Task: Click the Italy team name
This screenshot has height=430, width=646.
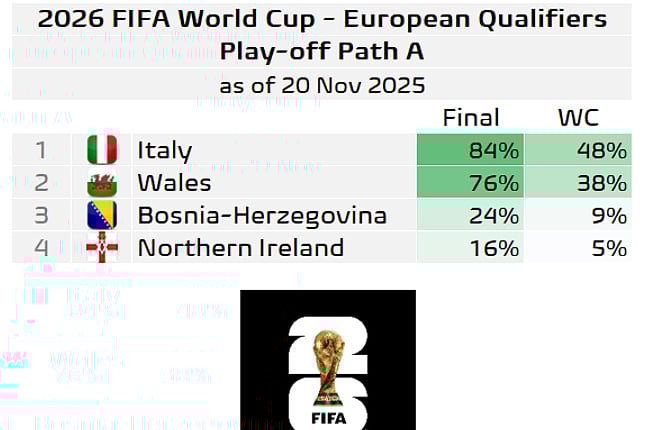Action: [x=165, y=150]
